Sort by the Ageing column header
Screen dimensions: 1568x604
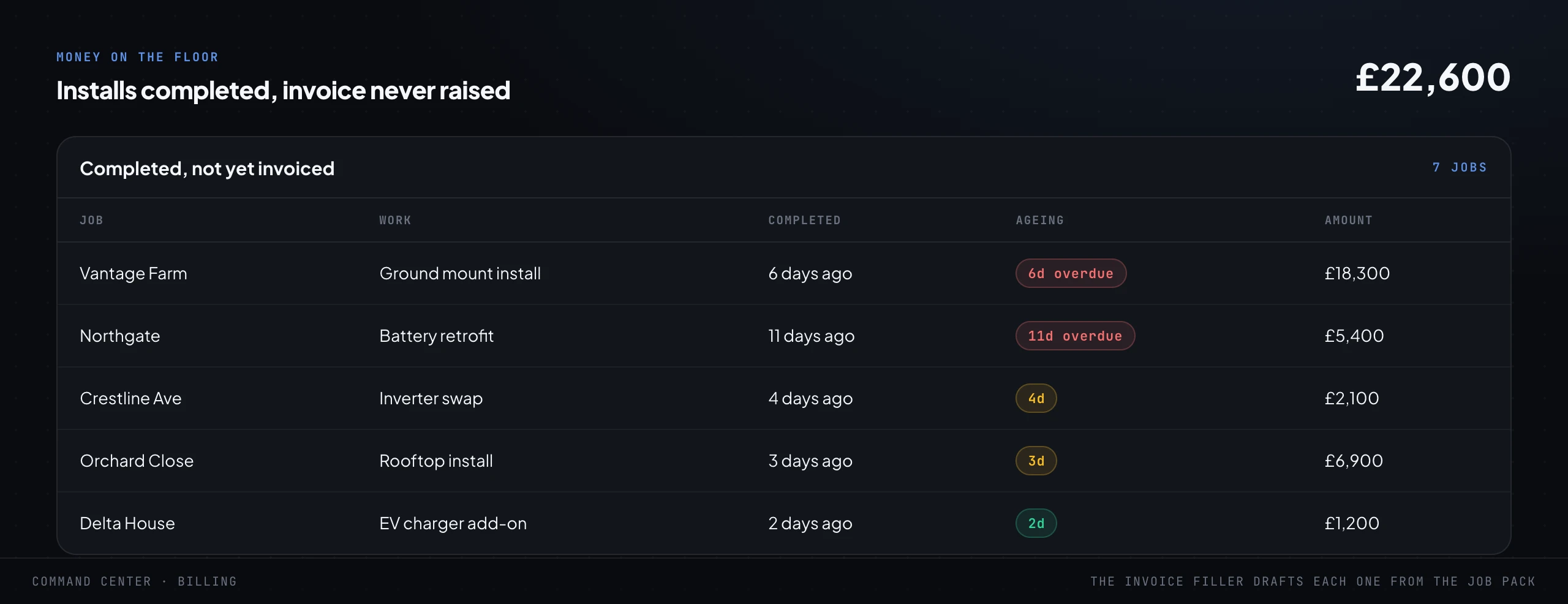(1039, 221)
